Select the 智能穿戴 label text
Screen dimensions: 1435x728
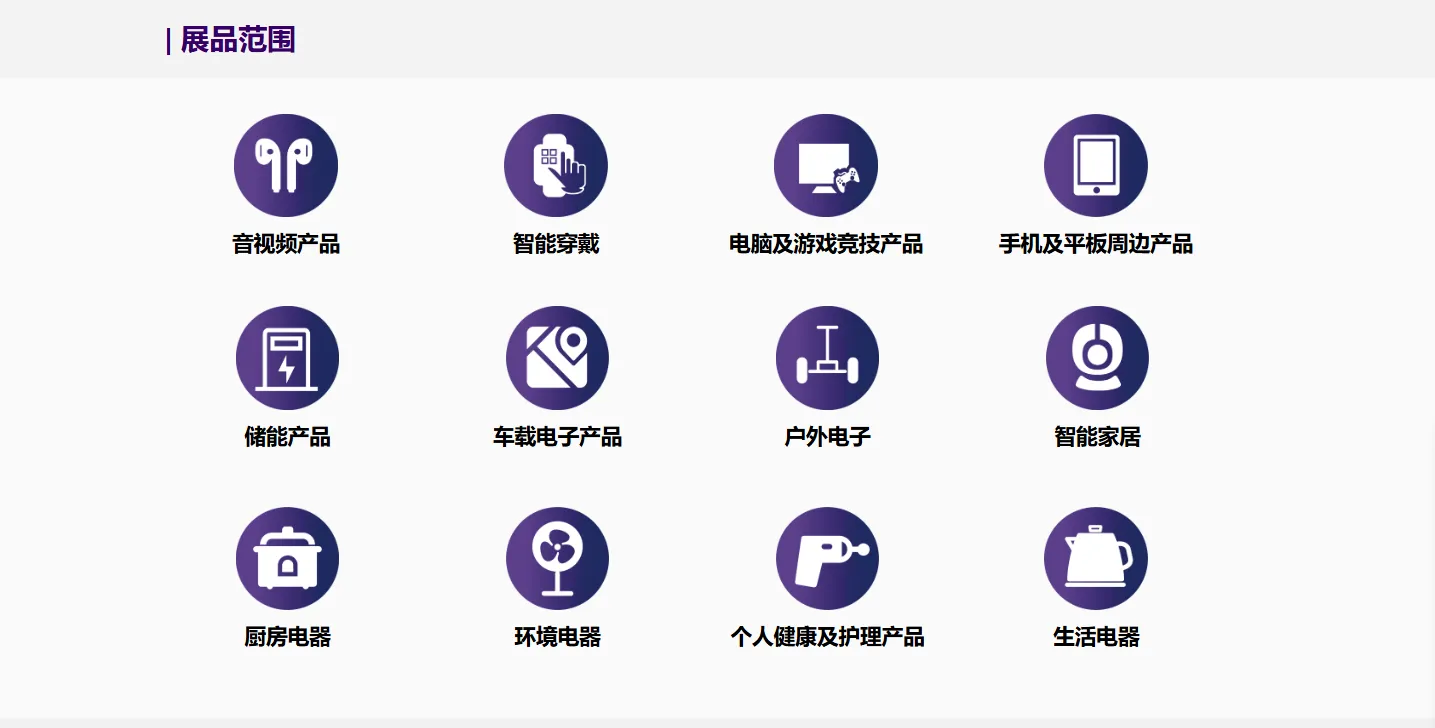(x=556, y=244)
